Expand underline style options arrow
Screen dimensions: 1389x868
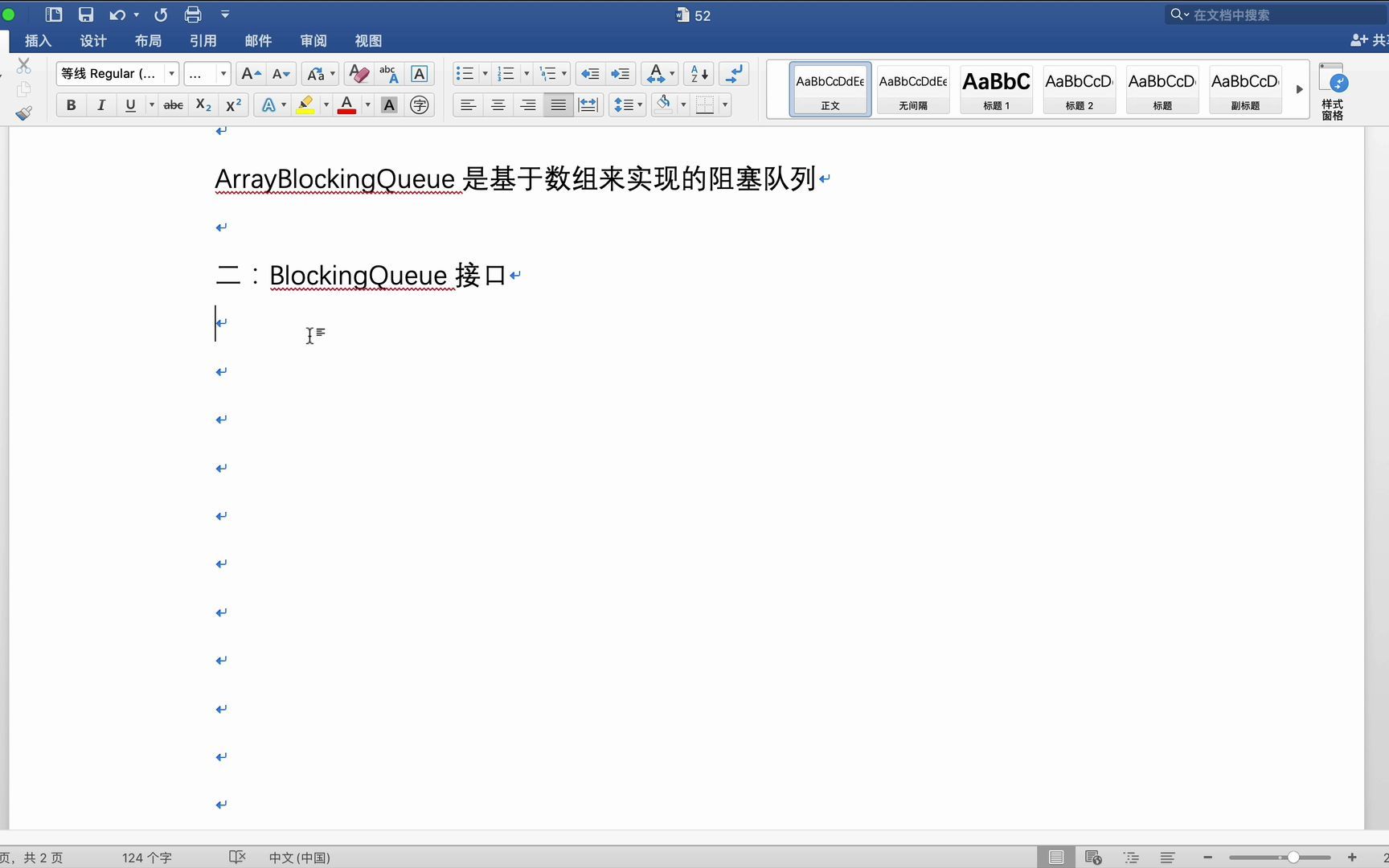pyautogui.click(x=151, y=105)
